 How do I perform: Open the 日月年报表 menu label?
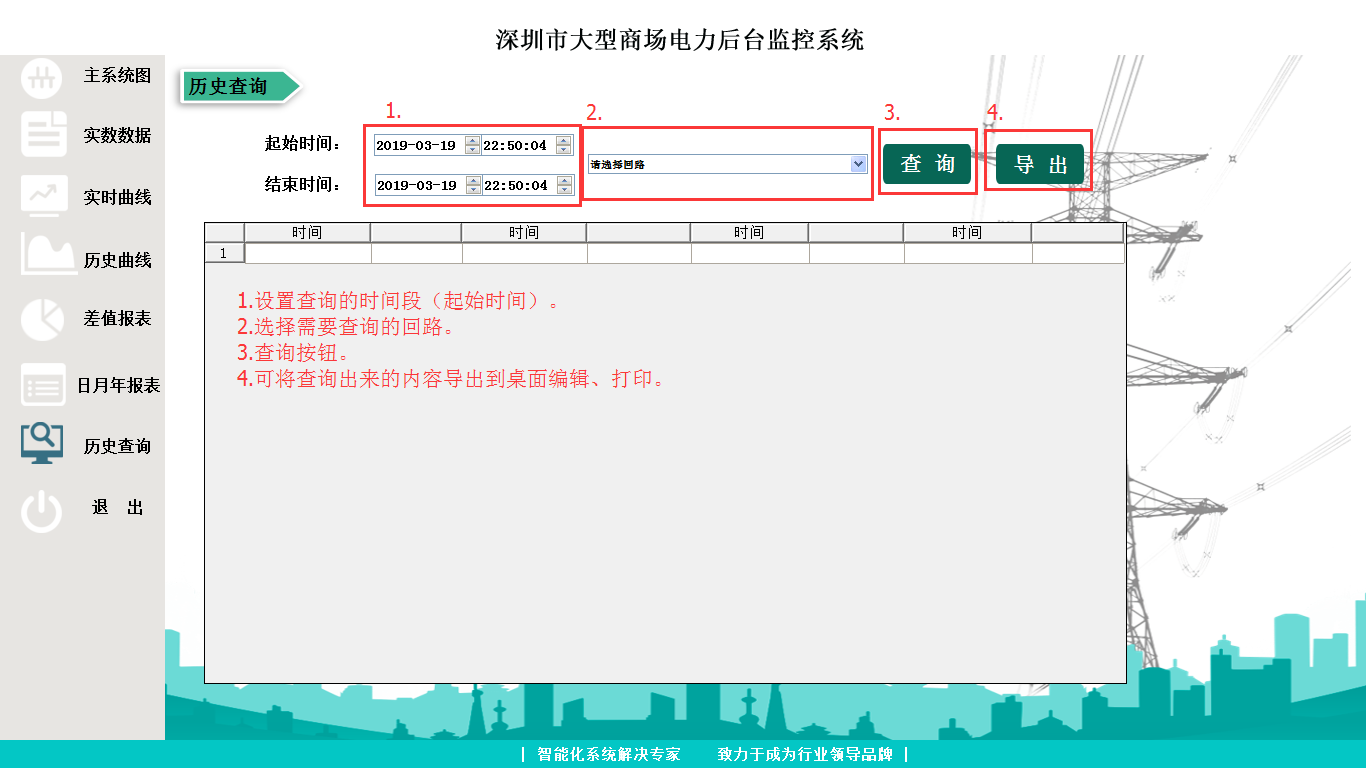coord(118,386)
